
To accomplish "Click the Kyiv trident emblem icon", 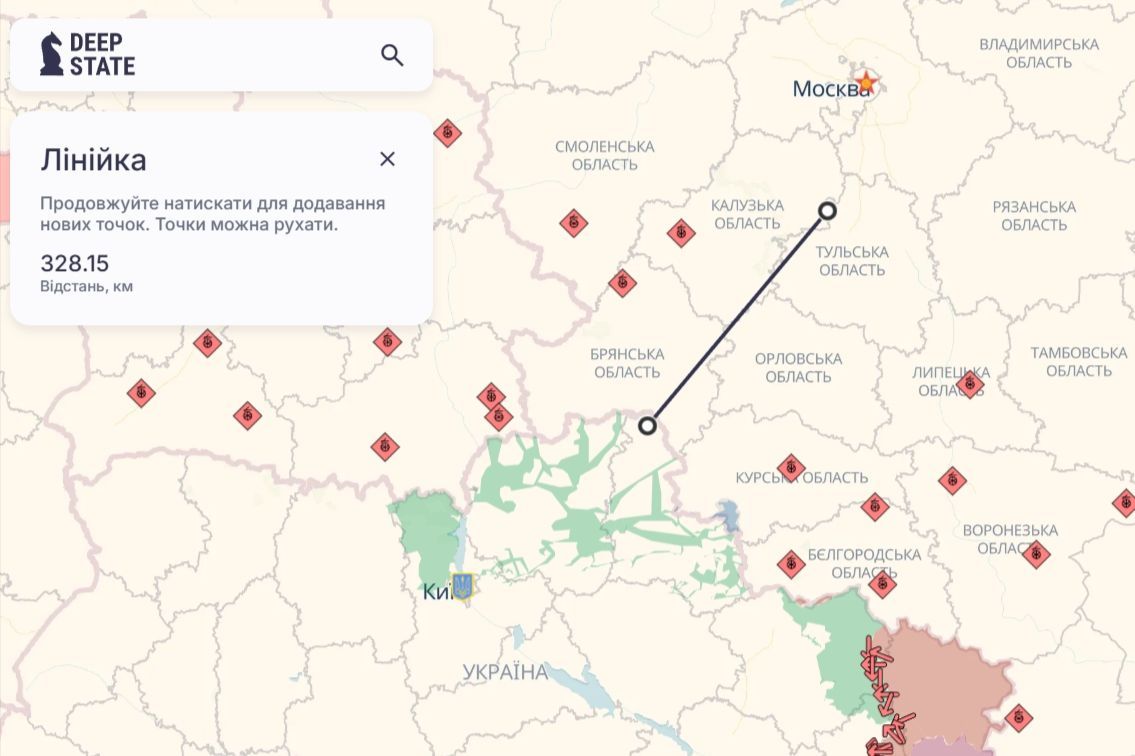I will point(462,586).
